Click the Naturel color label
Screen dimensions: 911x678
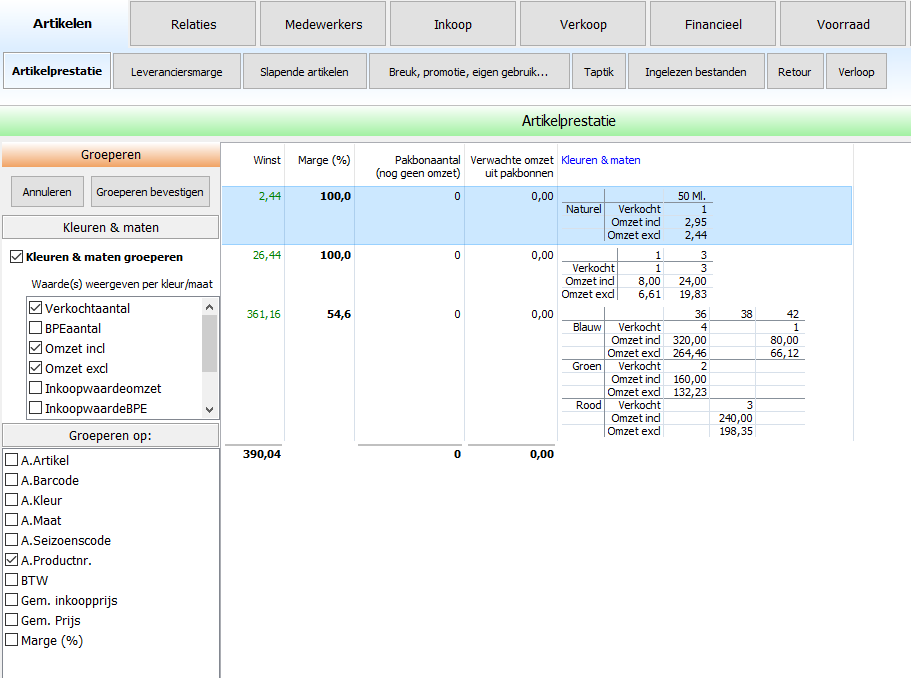coord(583,209)
